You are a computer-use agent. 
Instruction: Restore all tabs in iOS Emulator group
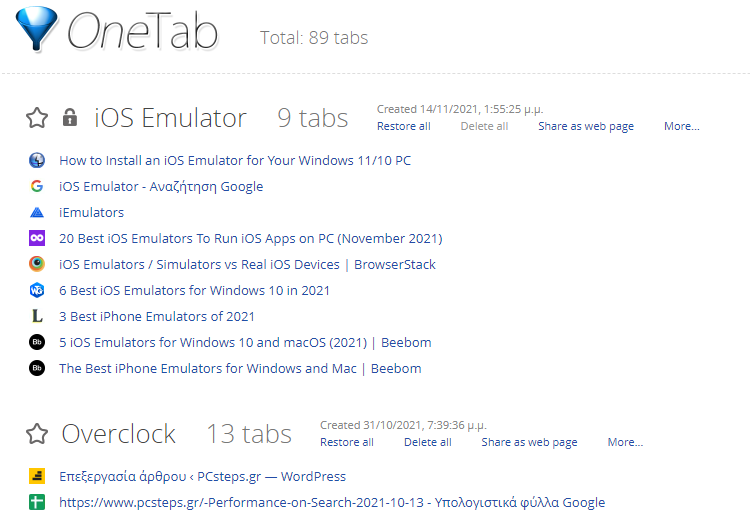point(404,126)
